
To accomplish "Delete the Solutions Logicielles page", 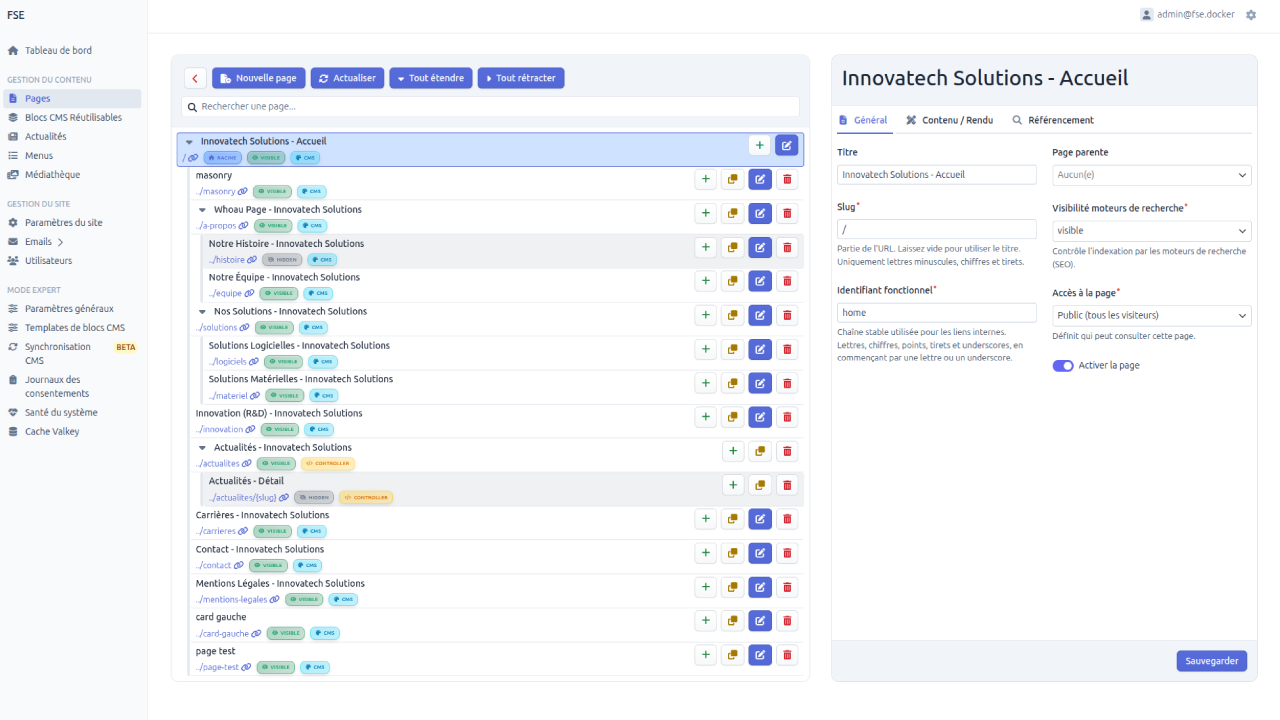I will pyautogui.click(x=787, y=349).
